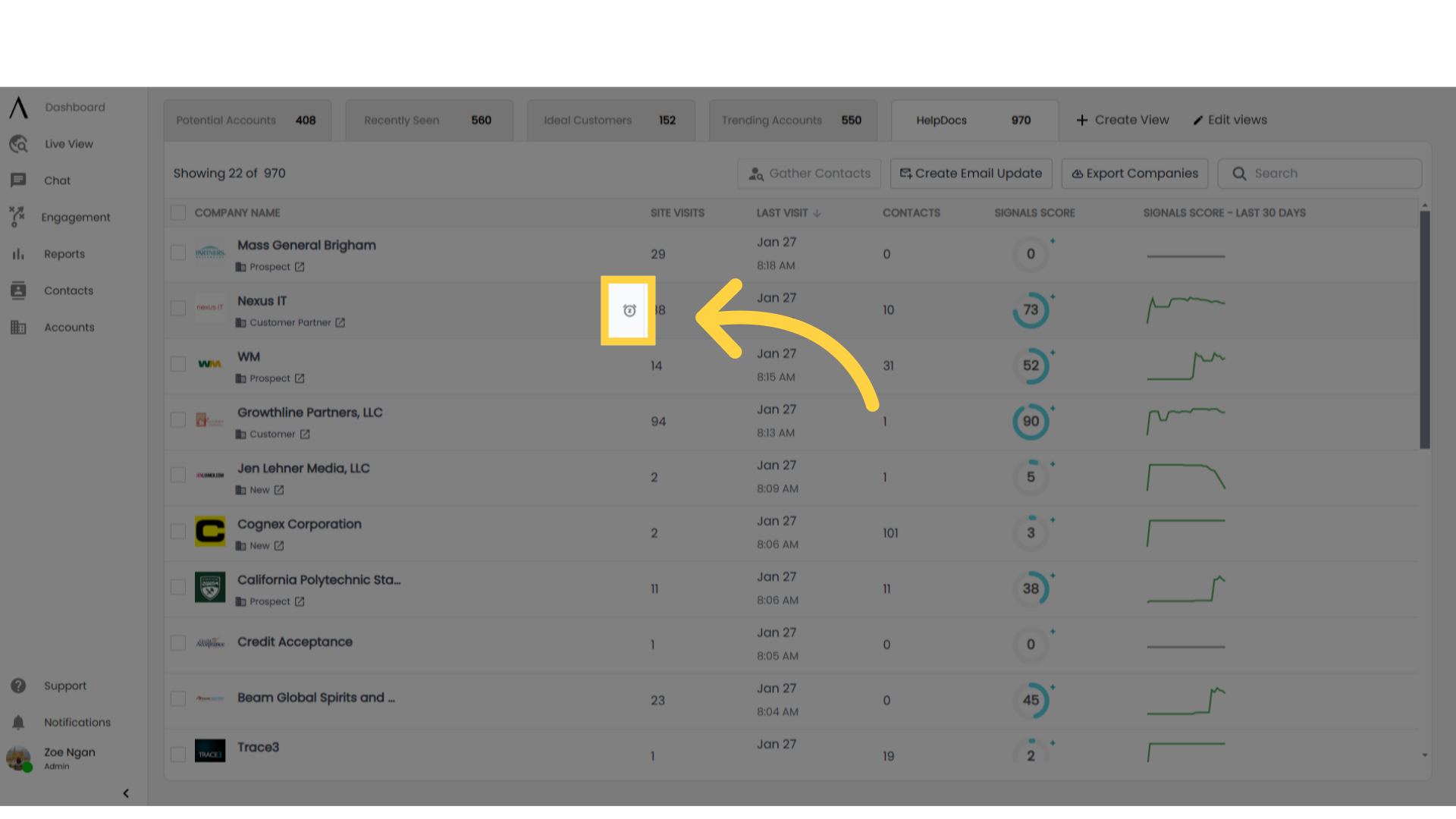
Task: Click the Create Email Update button
Action: tap(969, 173)
